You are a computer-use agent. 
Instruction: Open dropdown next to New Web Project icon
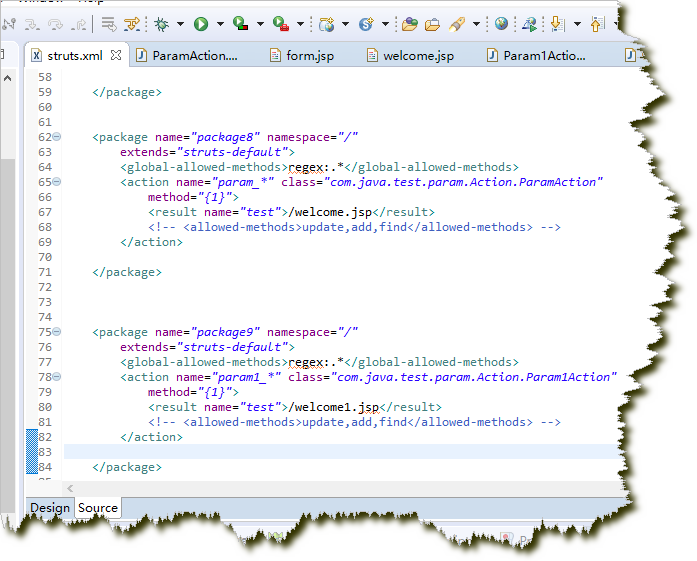pos(345,24)
